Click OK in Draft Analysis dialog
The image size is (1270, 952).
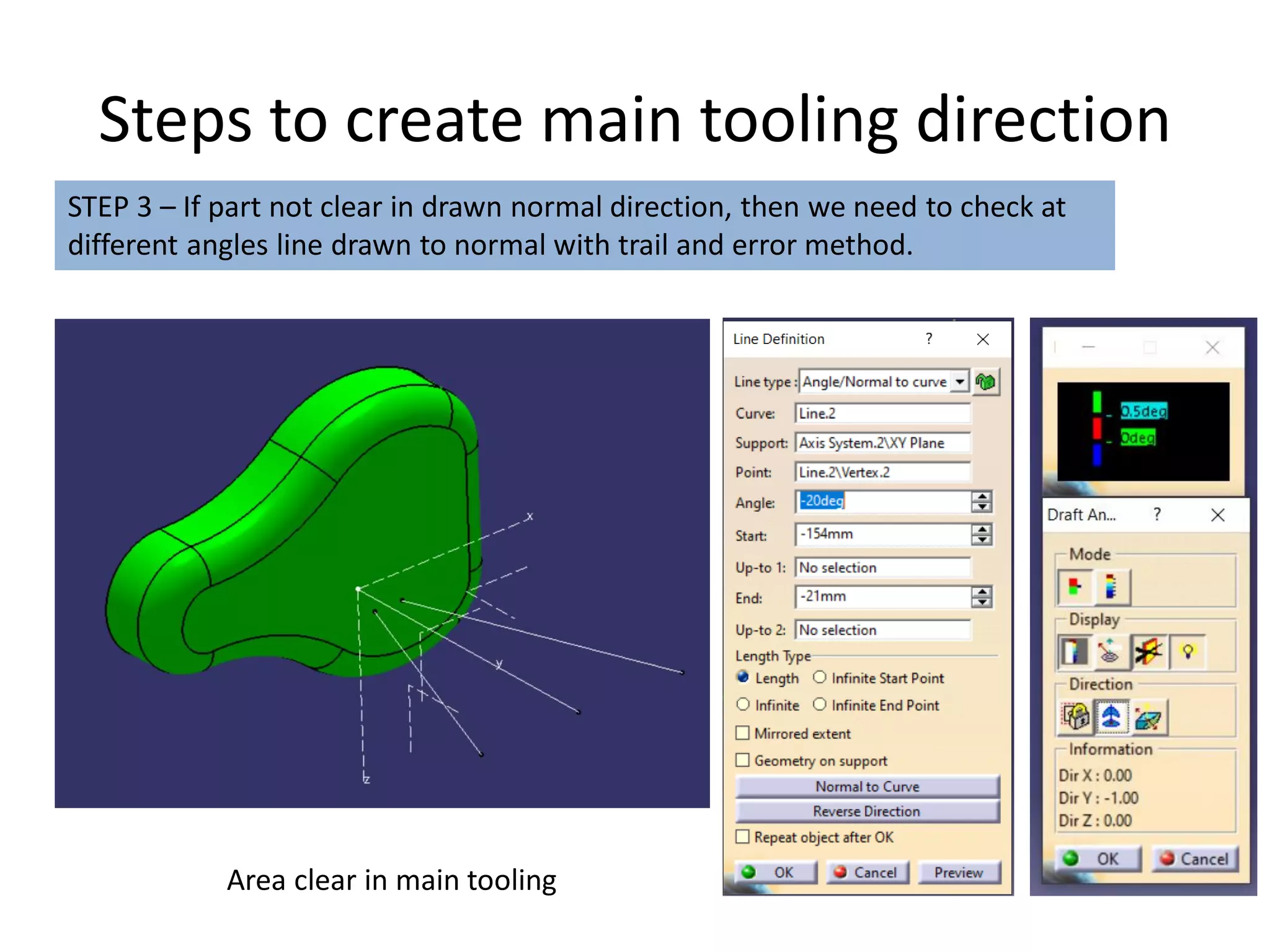tap(1098, 859)
